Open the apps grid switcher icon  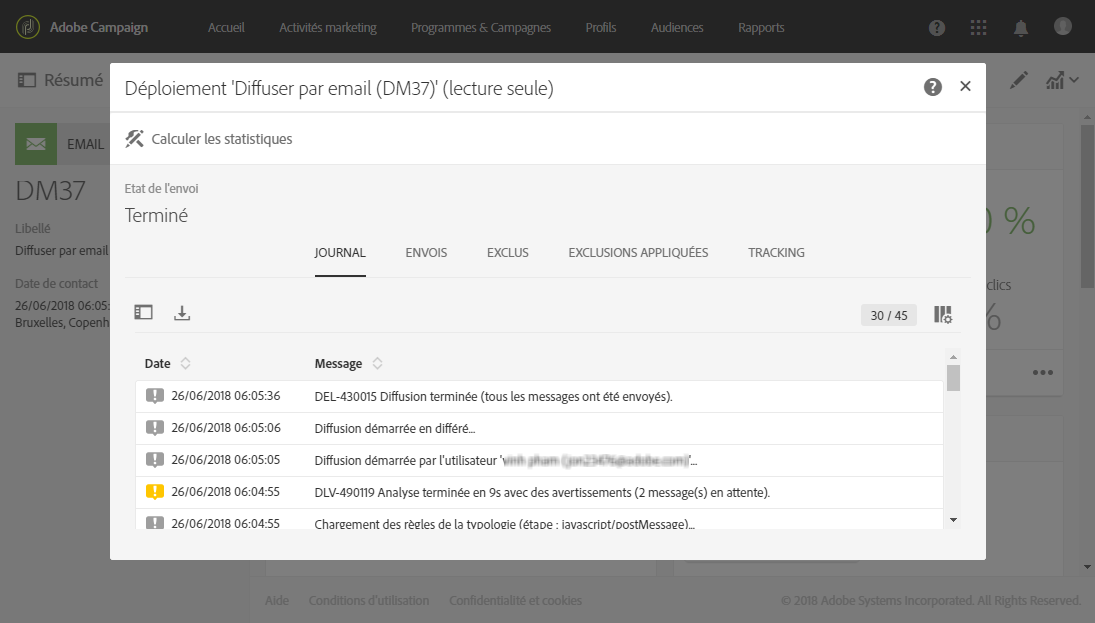(x=978, y=28)
